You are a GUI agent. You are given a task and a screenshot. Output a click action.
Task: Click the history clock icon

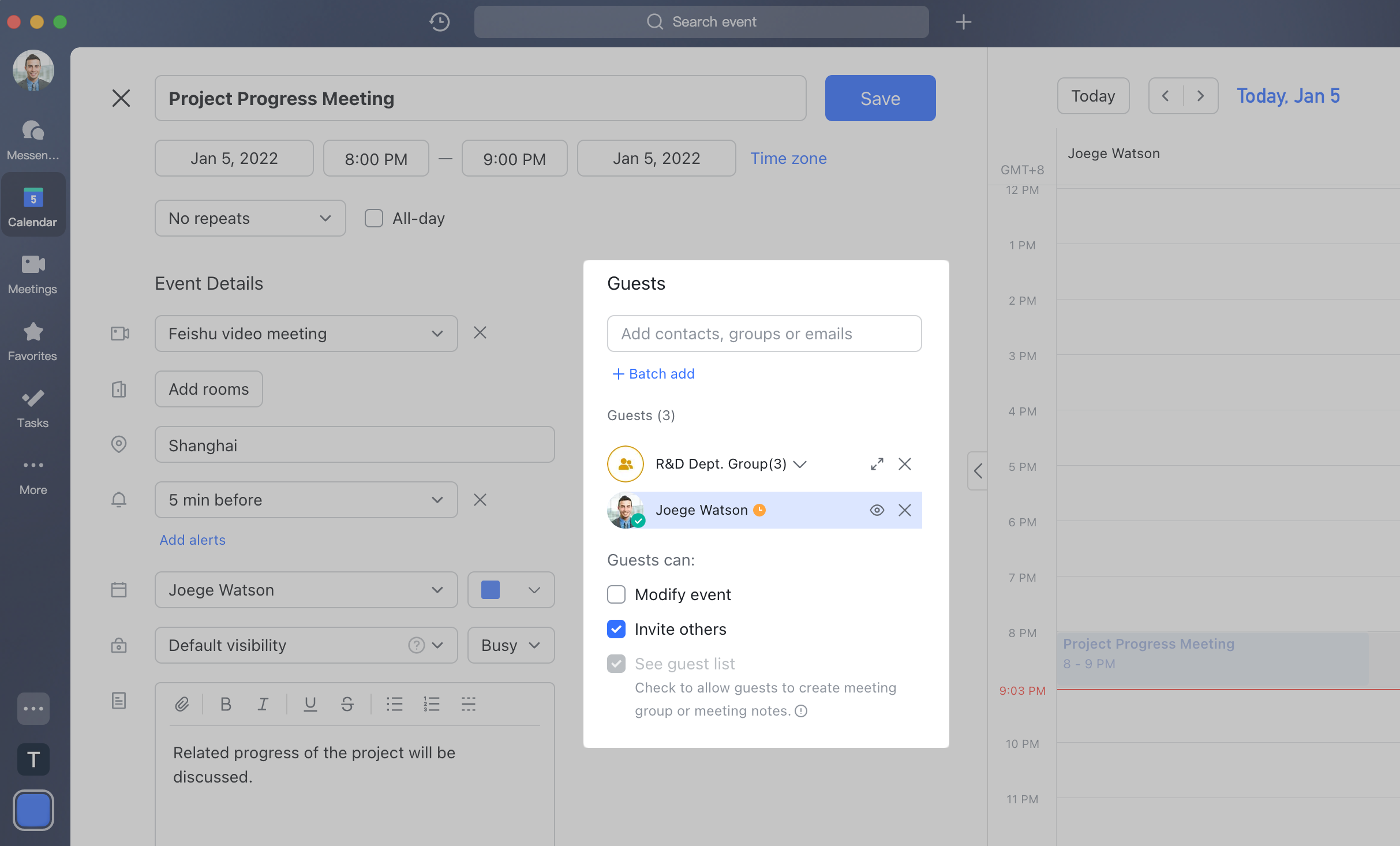[439, 22]
